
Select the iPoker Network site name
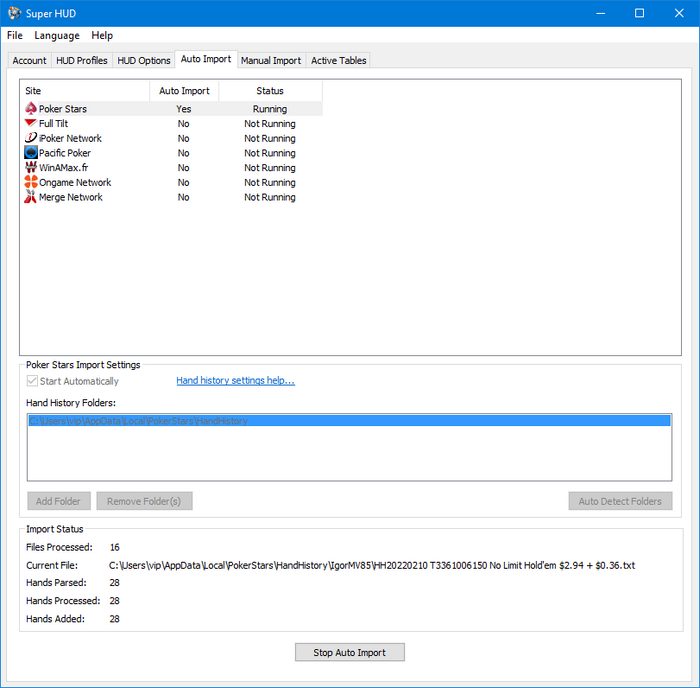(70, 138)
